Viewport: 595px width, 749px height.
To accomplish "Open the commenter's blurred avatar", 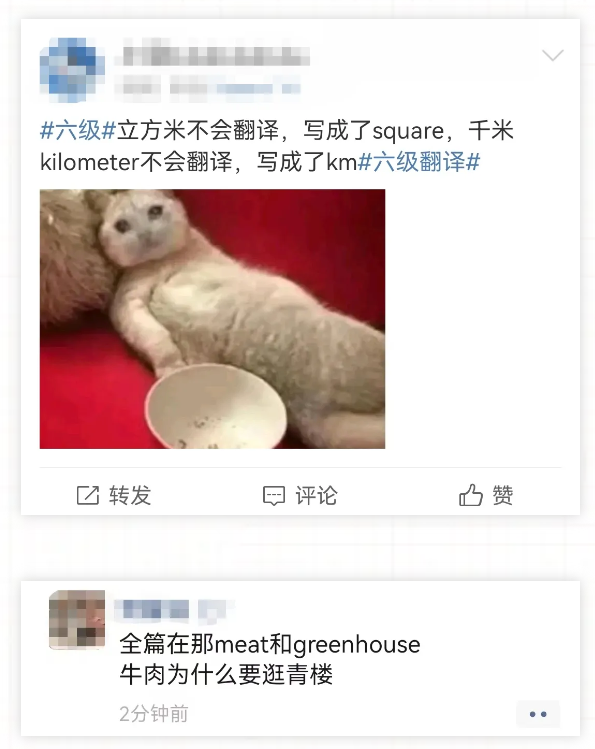I will click(x=77, y=620).
